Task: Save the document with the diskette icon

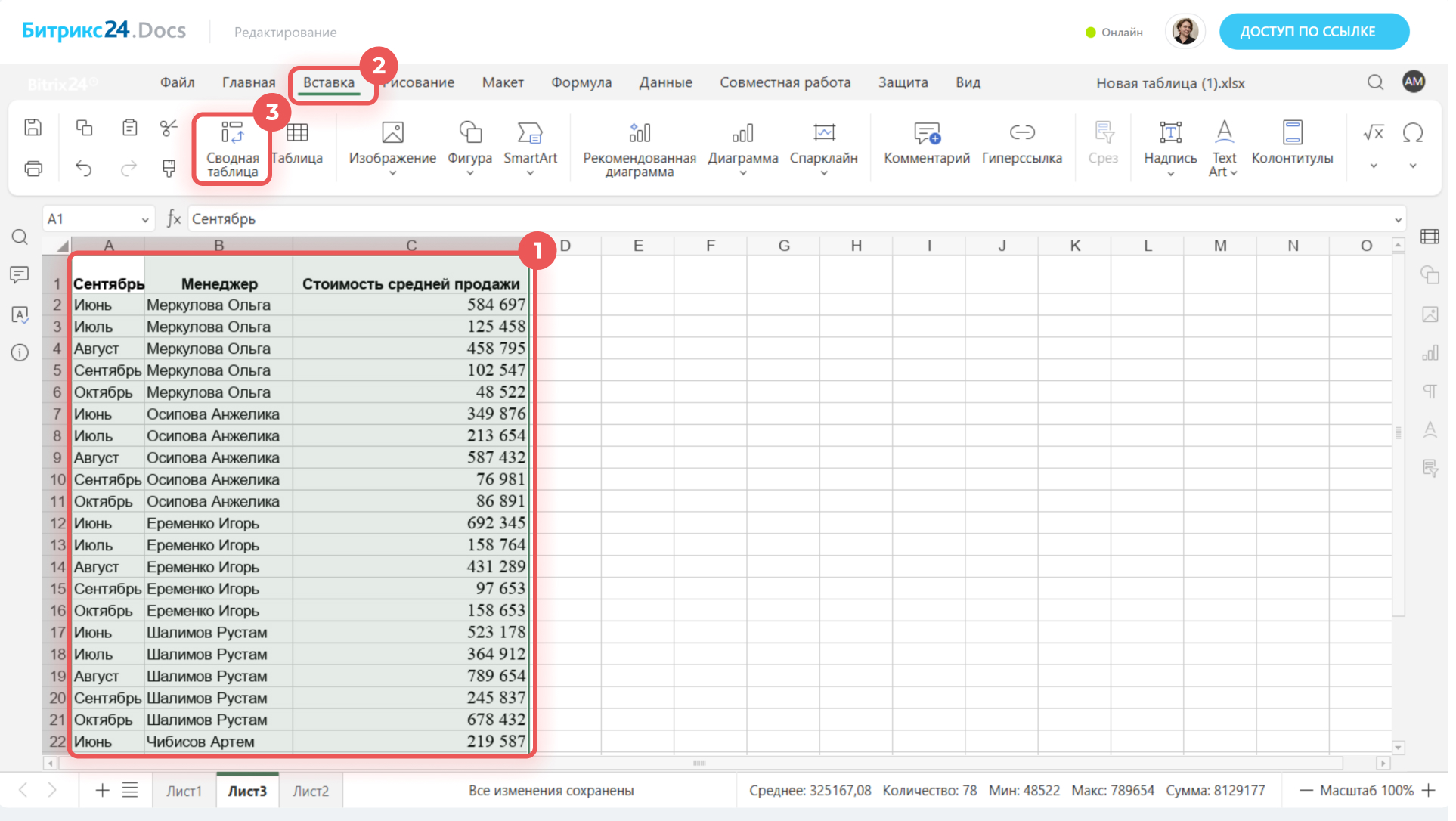Action: pyautogui.click(x=33, y=128)
